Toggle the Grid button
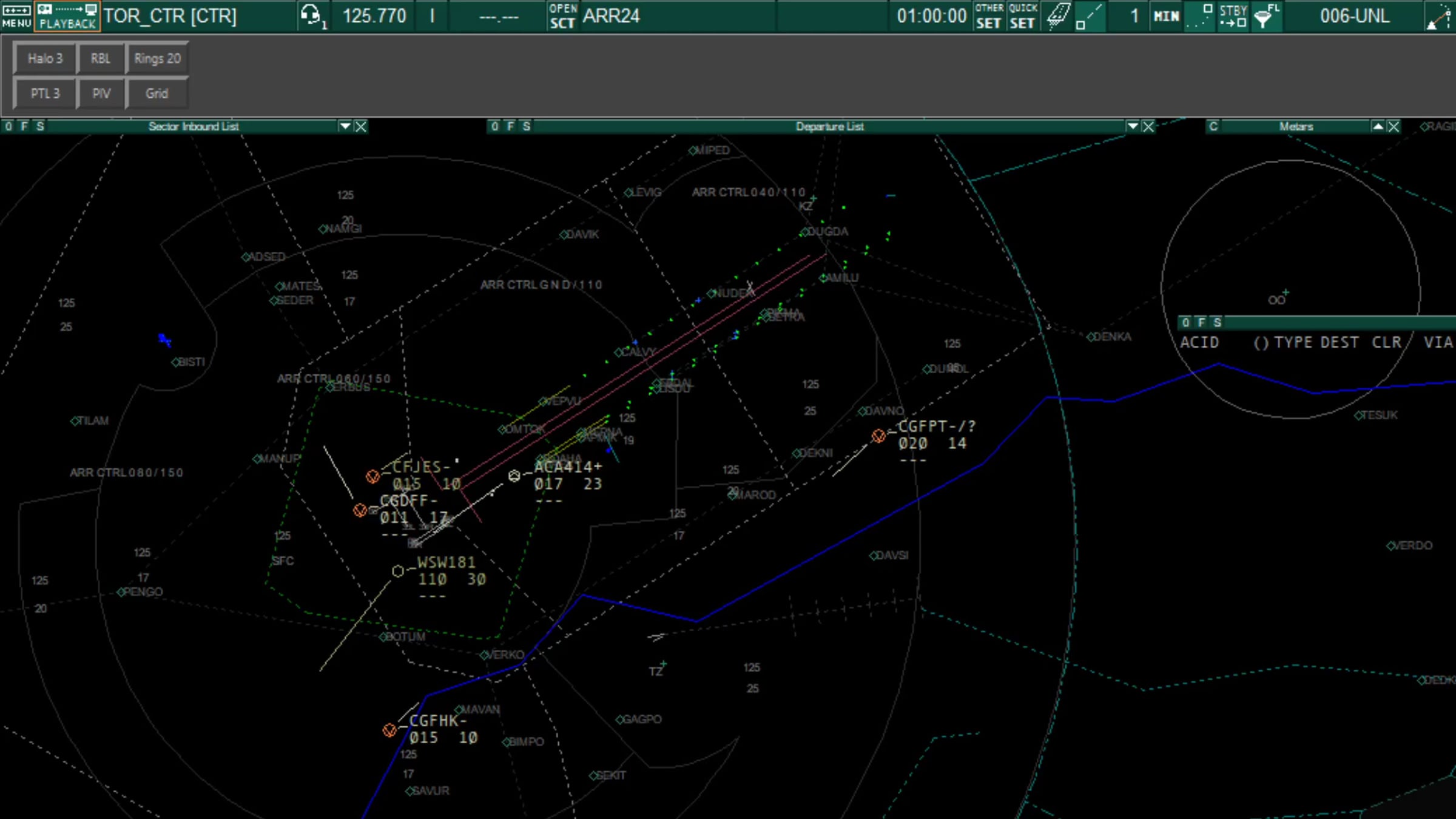Screen dimensions: 1456x819 157,93
